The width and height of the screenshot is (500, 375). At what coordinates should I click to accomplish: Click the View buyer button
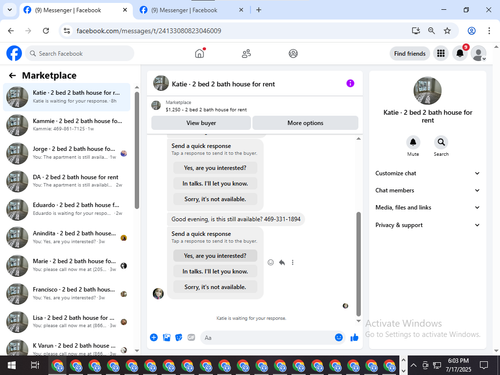click(x=201, y=123)
